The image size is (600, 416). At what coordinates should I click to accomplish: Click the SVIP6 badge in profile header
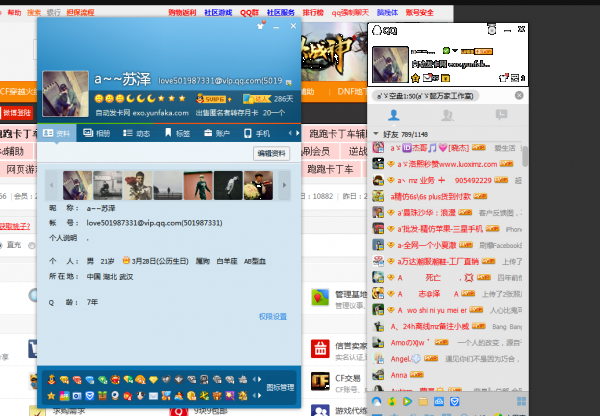[x=214, y=99]
